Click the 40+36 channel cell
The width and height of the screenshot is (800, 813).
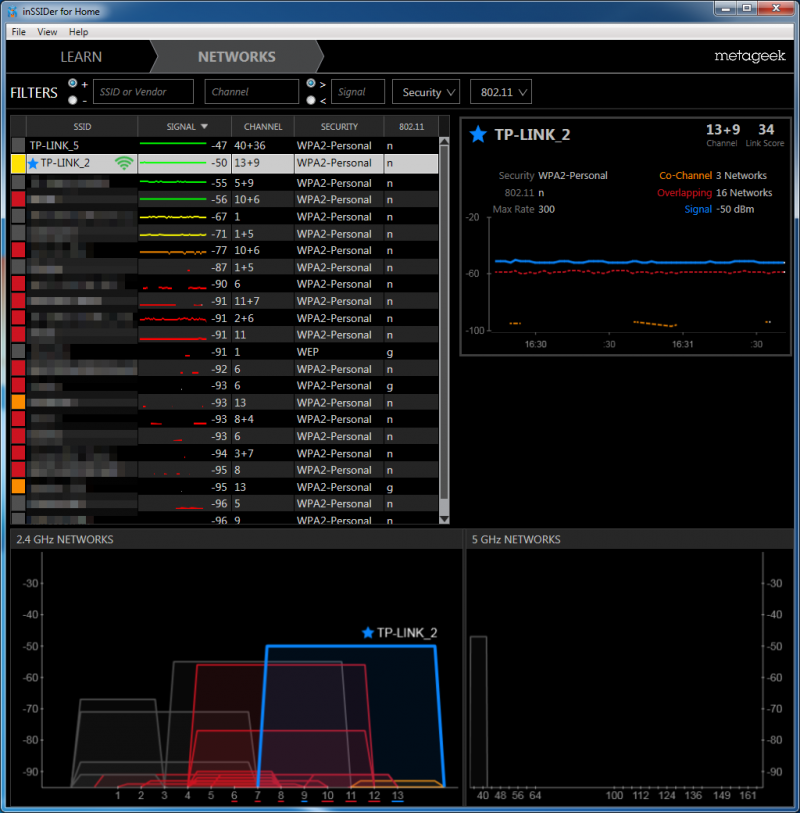pyautogui.click(x=249, y=146)
